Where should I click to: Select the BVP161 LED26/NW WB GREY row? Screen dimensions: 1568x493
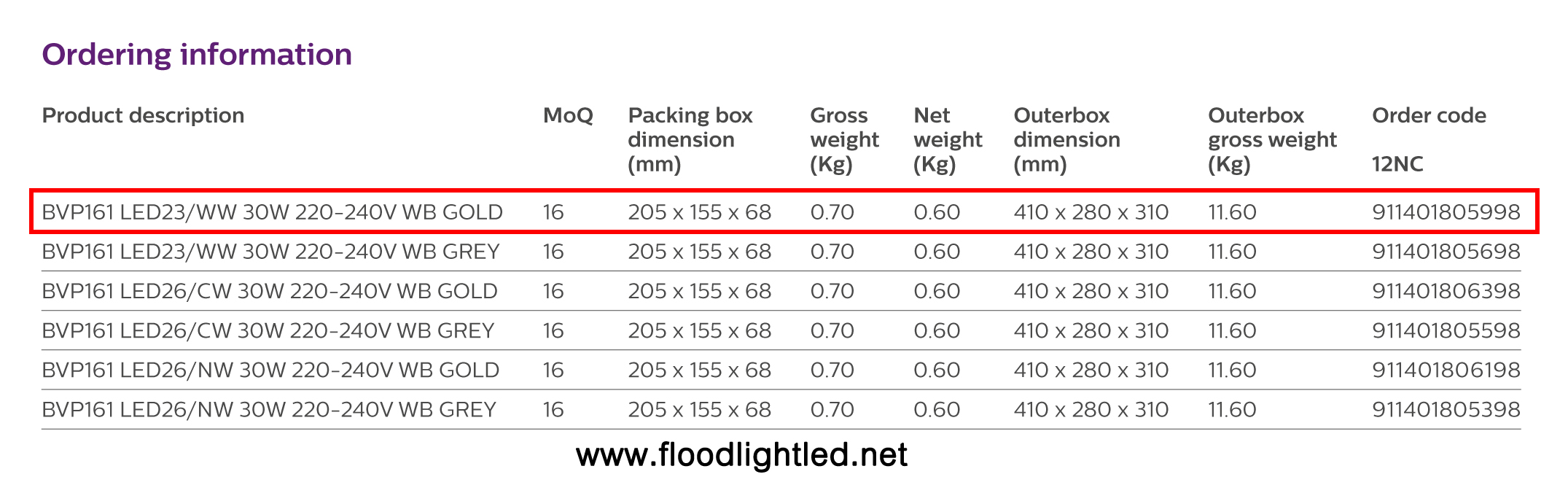click(x=781, y=409)
